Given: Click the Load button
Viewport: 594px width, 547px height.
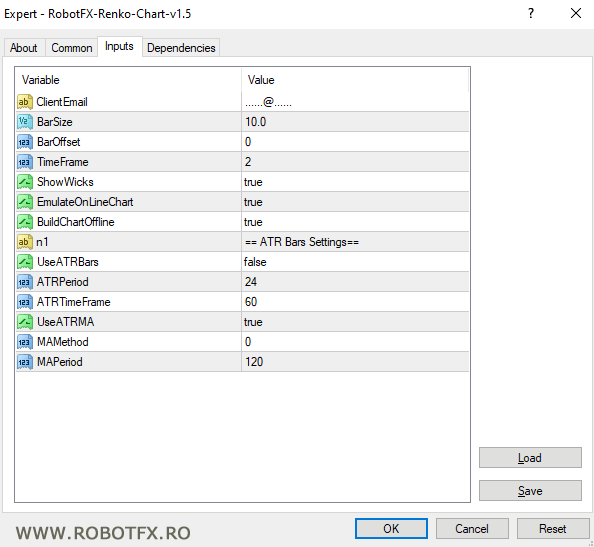Looking at the screenshot, I should point(530,458).
